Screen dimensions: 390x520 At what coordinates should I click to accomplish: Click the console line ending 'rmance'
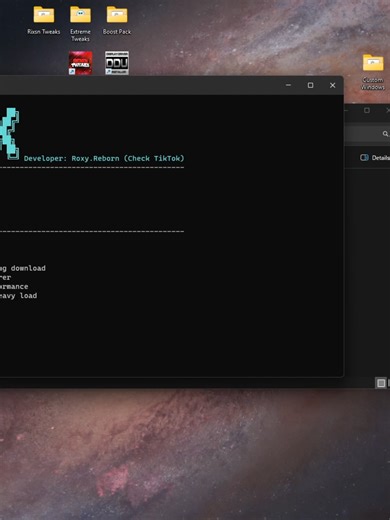tap(14, 286)
